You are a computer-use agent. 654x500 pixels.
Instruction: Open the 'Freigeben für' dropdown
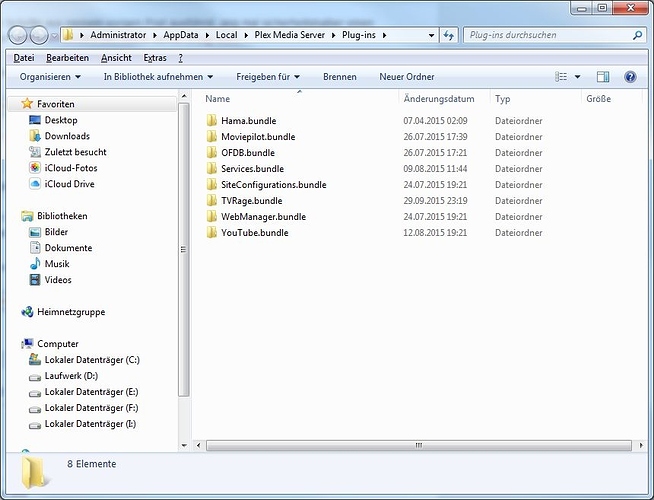click(268, 77)
